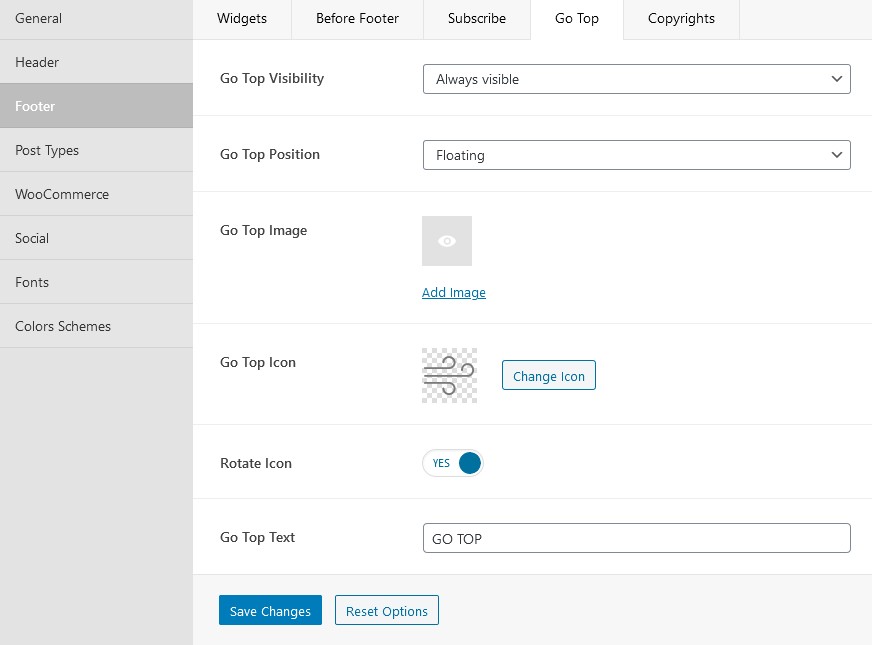Viewport: 872px width, 645px height.
Task: Open the Go Top Position dropdown
Action: [637, 155]
